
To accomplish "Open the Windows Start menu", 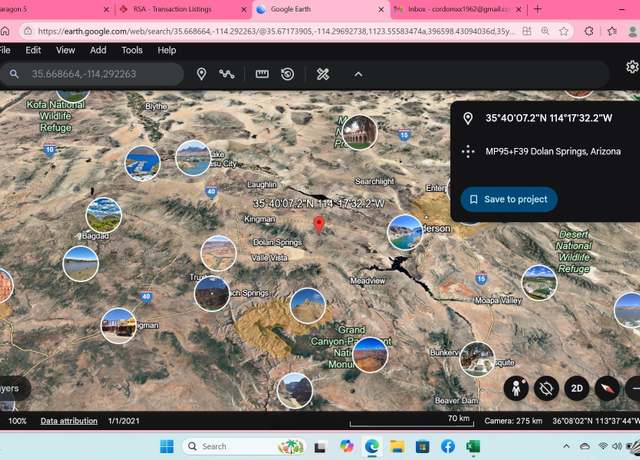I will (167, 446).
